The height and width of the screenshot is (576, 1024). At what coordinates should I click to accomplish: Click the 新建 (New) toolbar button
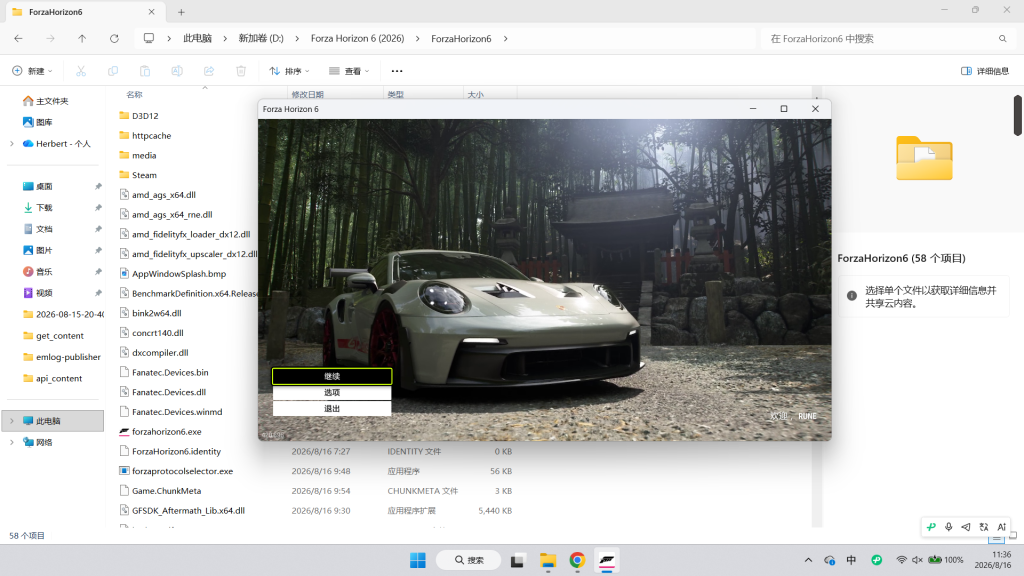pos(32,71)
